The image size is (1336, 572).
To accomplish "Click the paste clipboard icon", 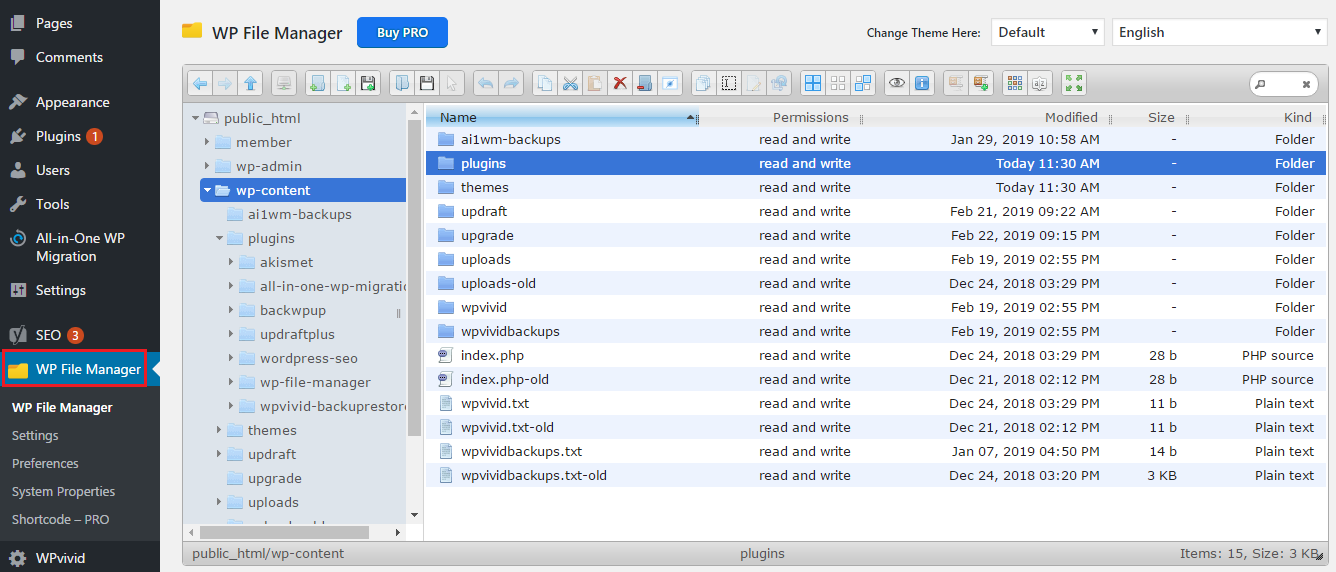I will point(595,83).
